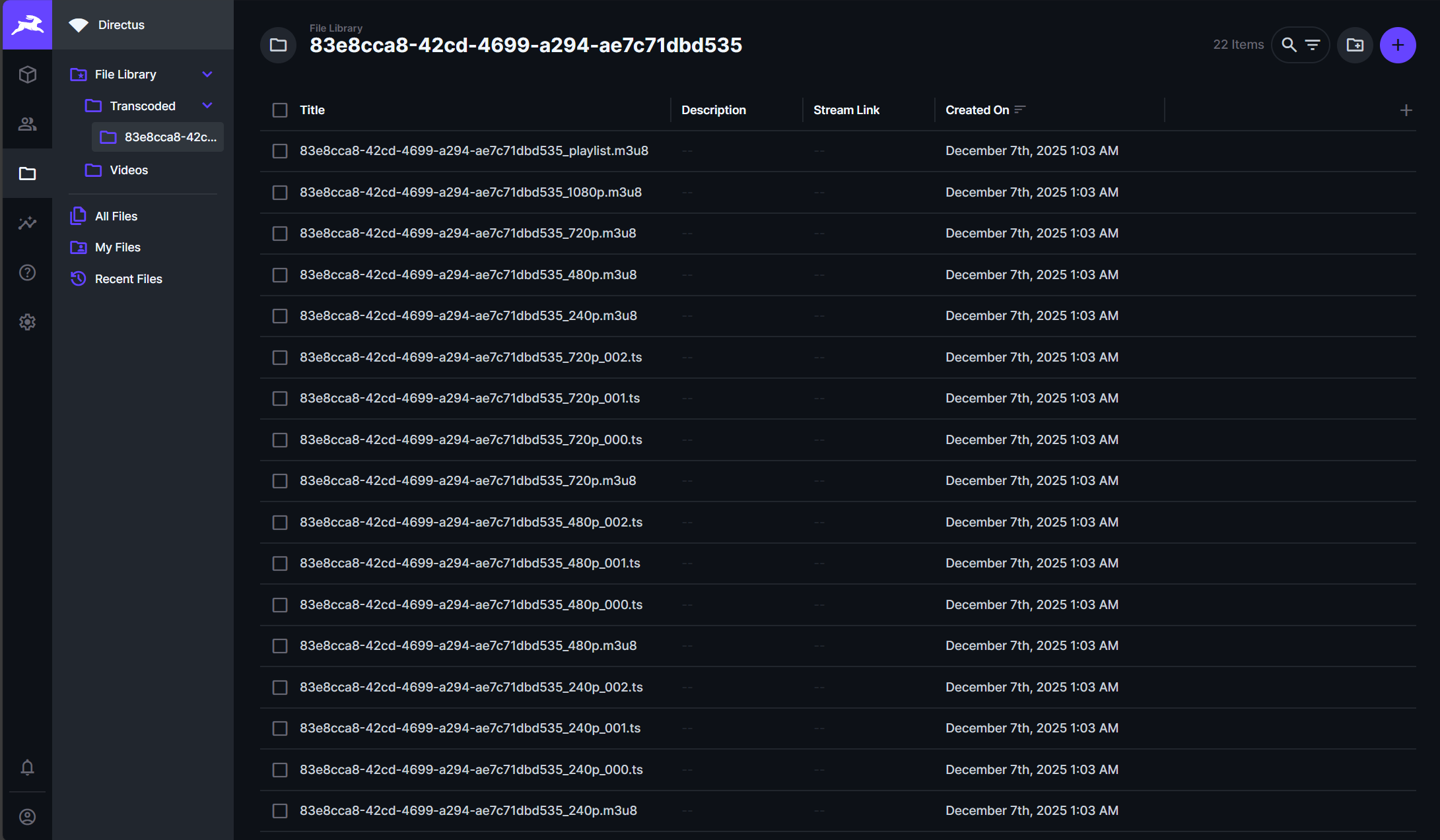This screenshot has width=1440, height=840.
Task: Open the Insights module icon
Action: pos(27,223)
